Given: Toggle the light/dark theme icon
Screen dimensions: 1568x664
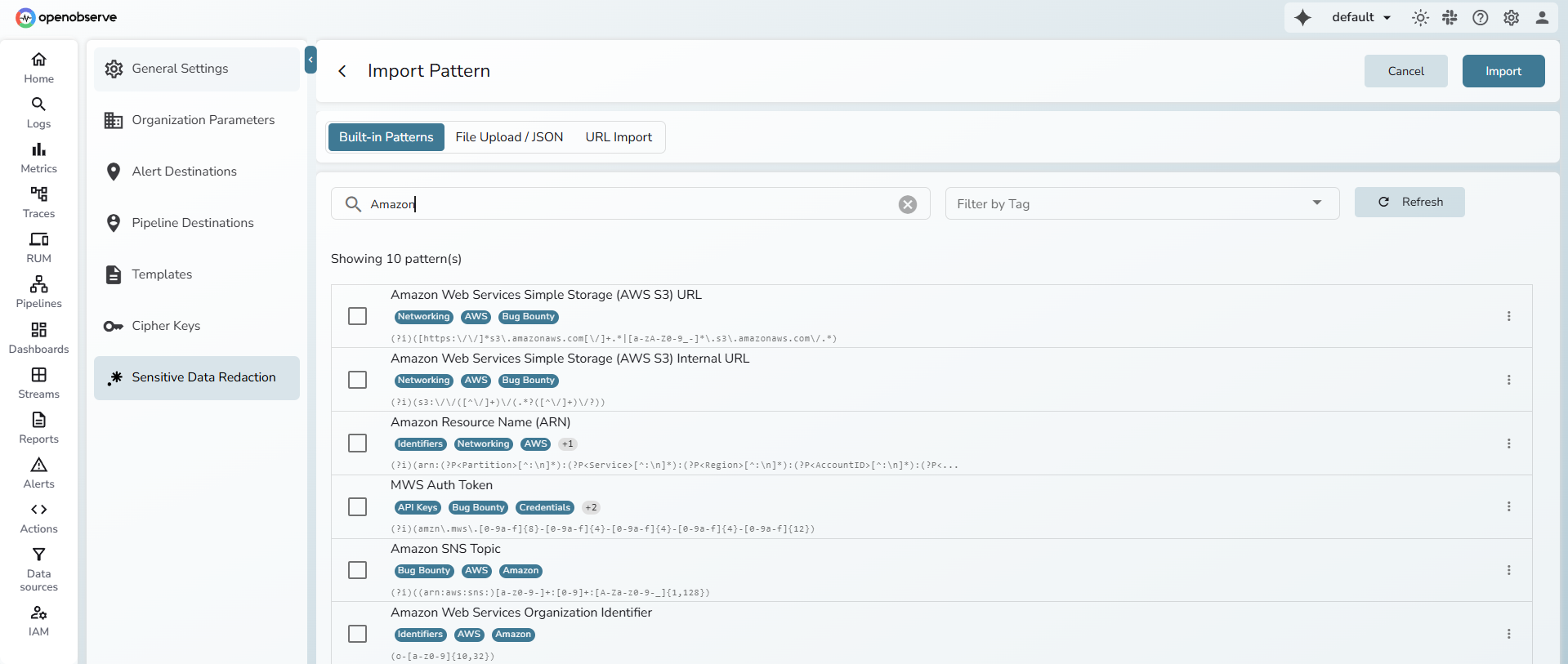Looking at the screenshot, I should [x=1420, y=18].
